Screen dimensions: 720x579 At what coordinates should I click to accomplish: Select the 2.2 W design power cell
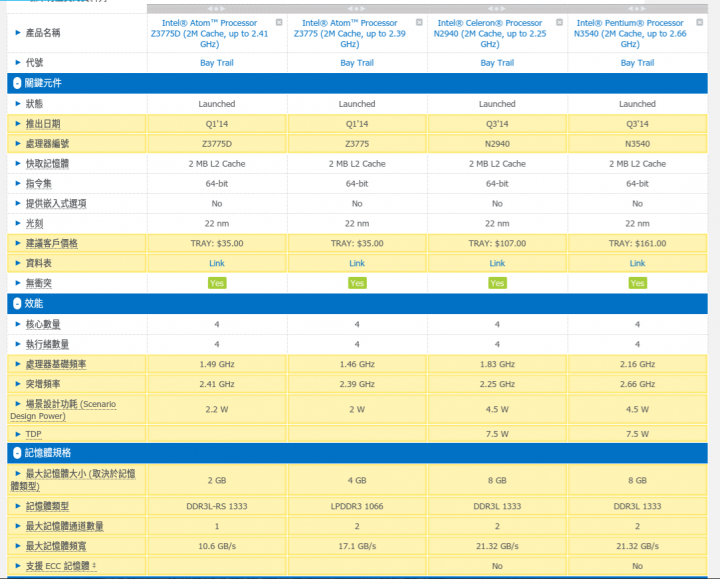217,409
